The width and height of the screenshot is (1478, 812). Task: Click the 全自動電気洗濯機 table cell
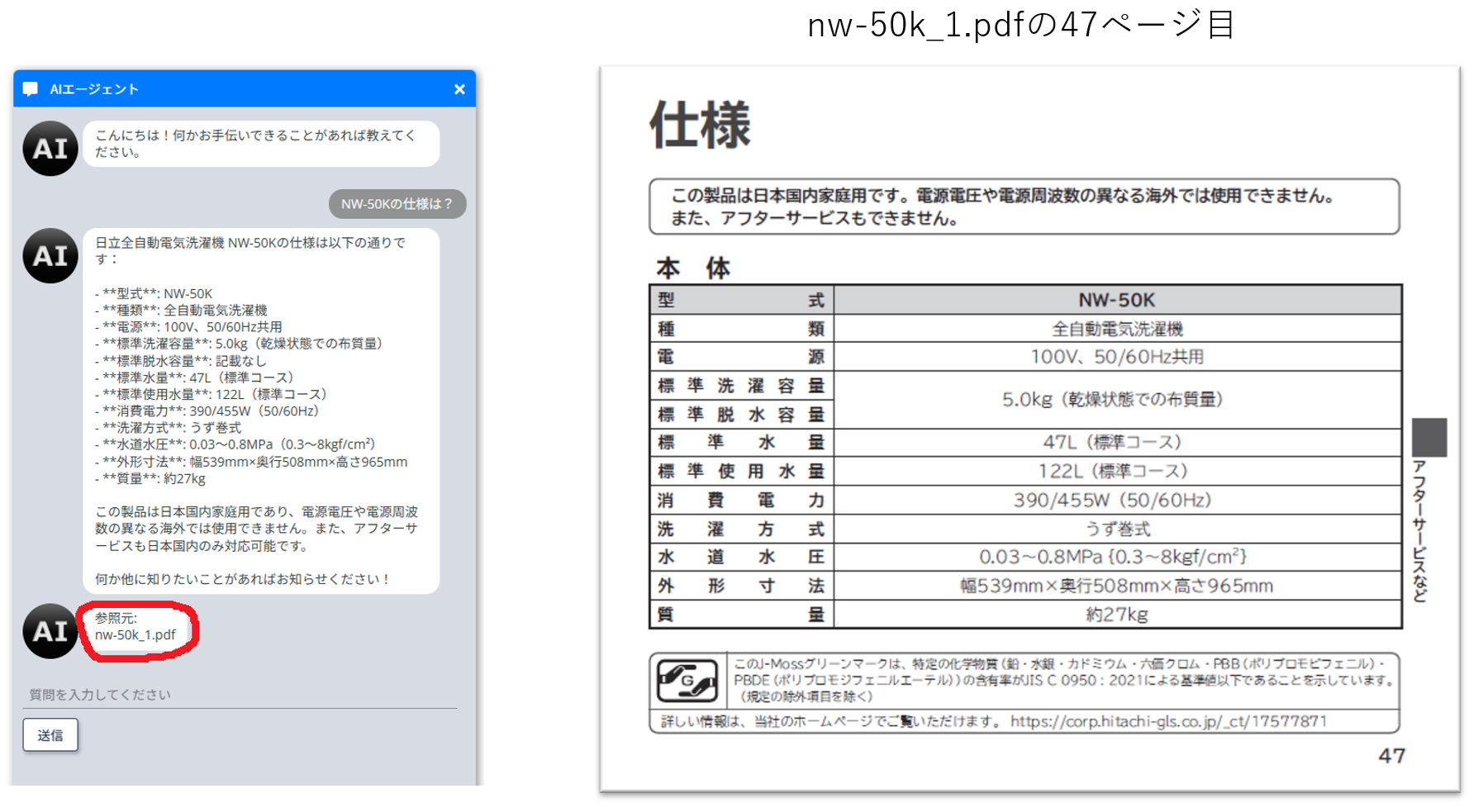click(1117, 329)
